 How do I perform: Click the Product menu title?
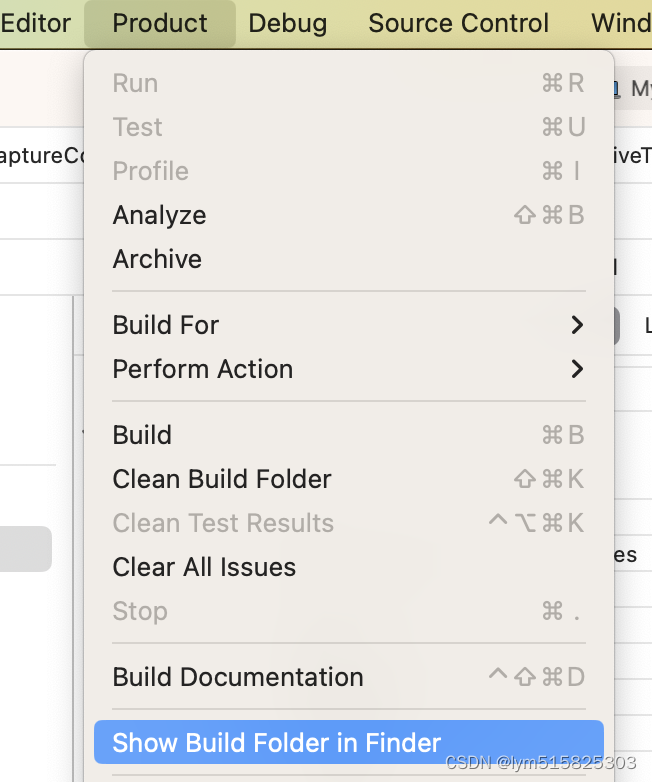click(160, 23)
